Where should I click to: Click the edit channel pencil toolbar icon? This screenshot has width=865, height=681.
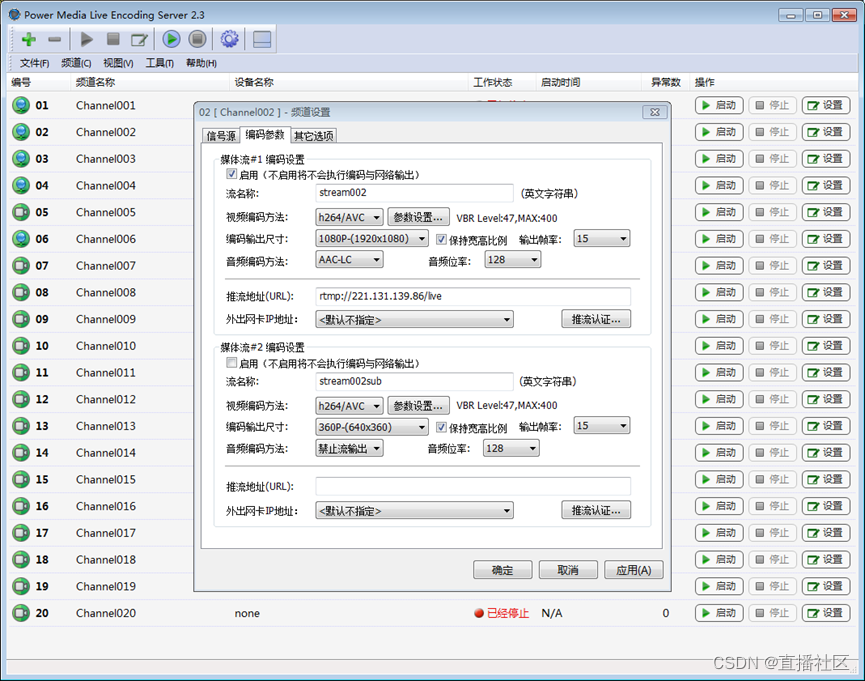139,39
